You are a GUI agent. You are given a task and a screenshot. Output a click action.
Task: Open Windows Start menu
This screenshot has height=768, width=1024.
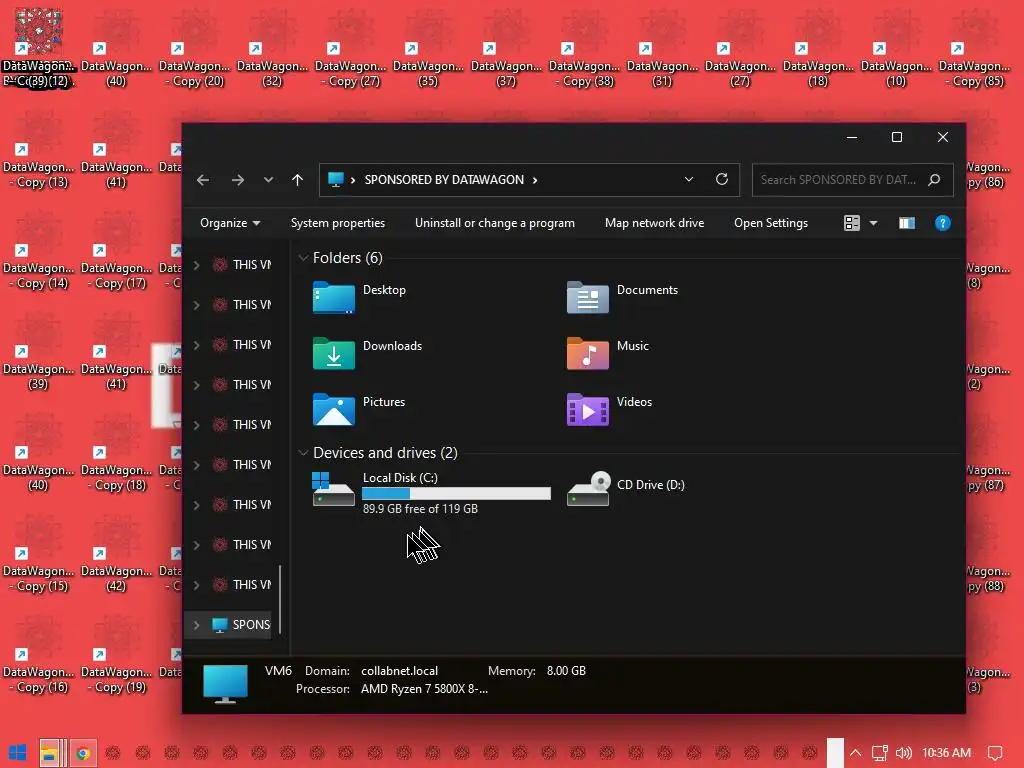18,753
